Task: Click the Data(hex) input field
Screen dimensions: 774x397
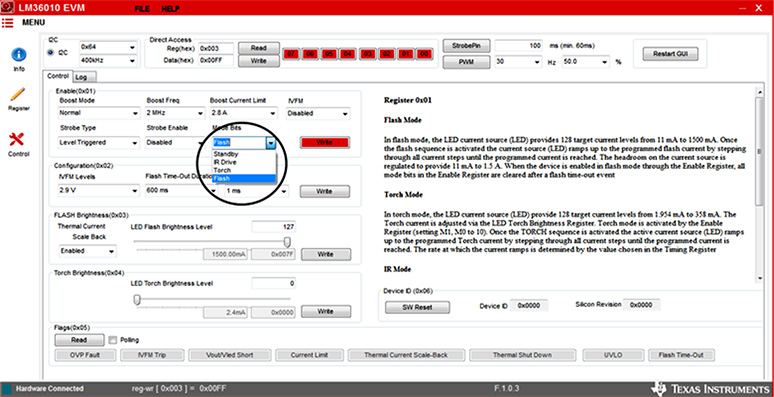Action: (216, 60)
